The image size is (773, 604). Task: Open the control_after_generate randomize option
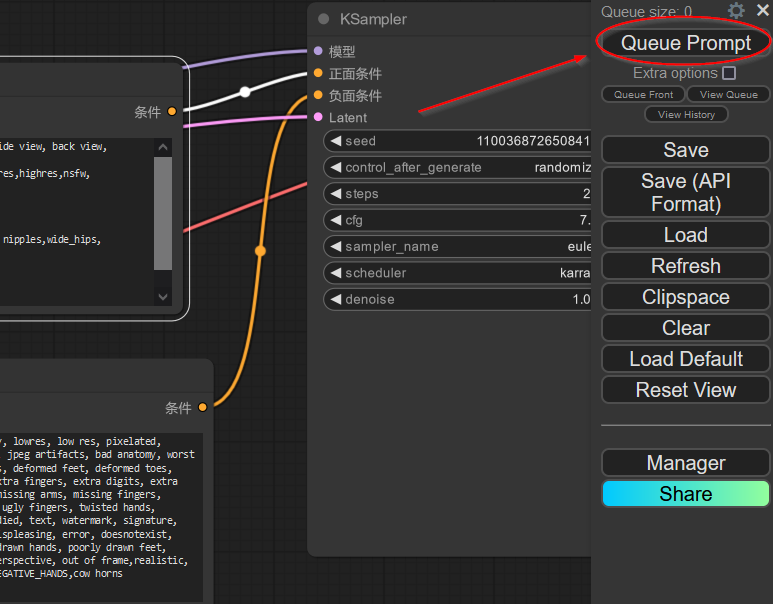coord(457,167)
